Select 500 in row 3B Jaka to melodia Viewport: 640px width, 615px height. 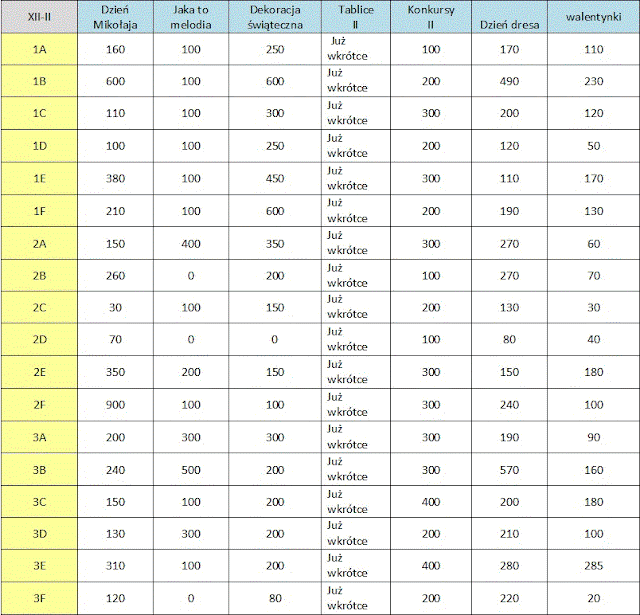pyautogui.click(x=191, y=470)
